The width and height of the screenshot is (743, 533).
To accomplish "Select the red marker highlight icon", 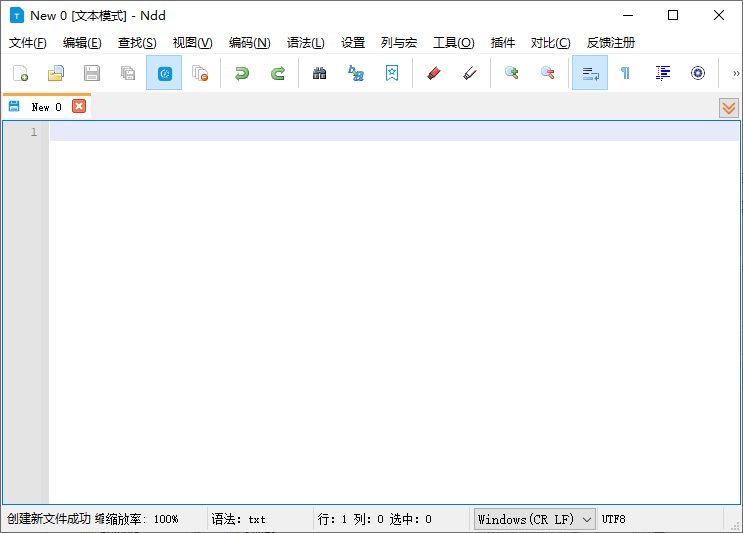I will point(434,73).
